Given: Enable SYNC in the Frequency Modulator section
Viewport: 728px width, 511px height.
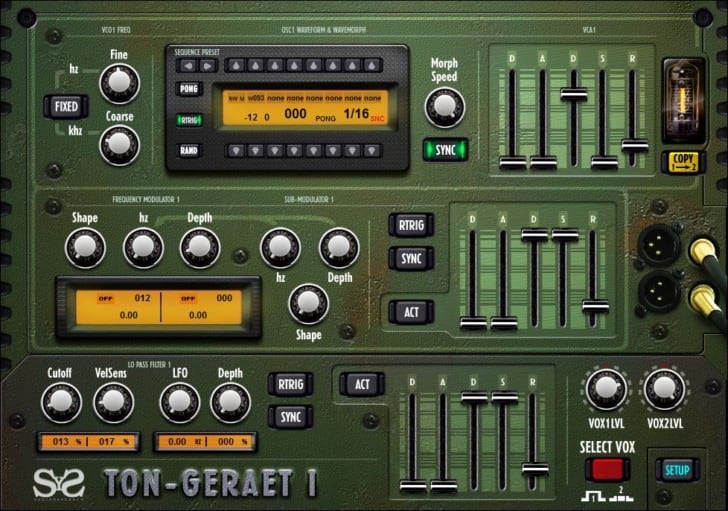Looking at the screenshot, I should pos(411,259).
